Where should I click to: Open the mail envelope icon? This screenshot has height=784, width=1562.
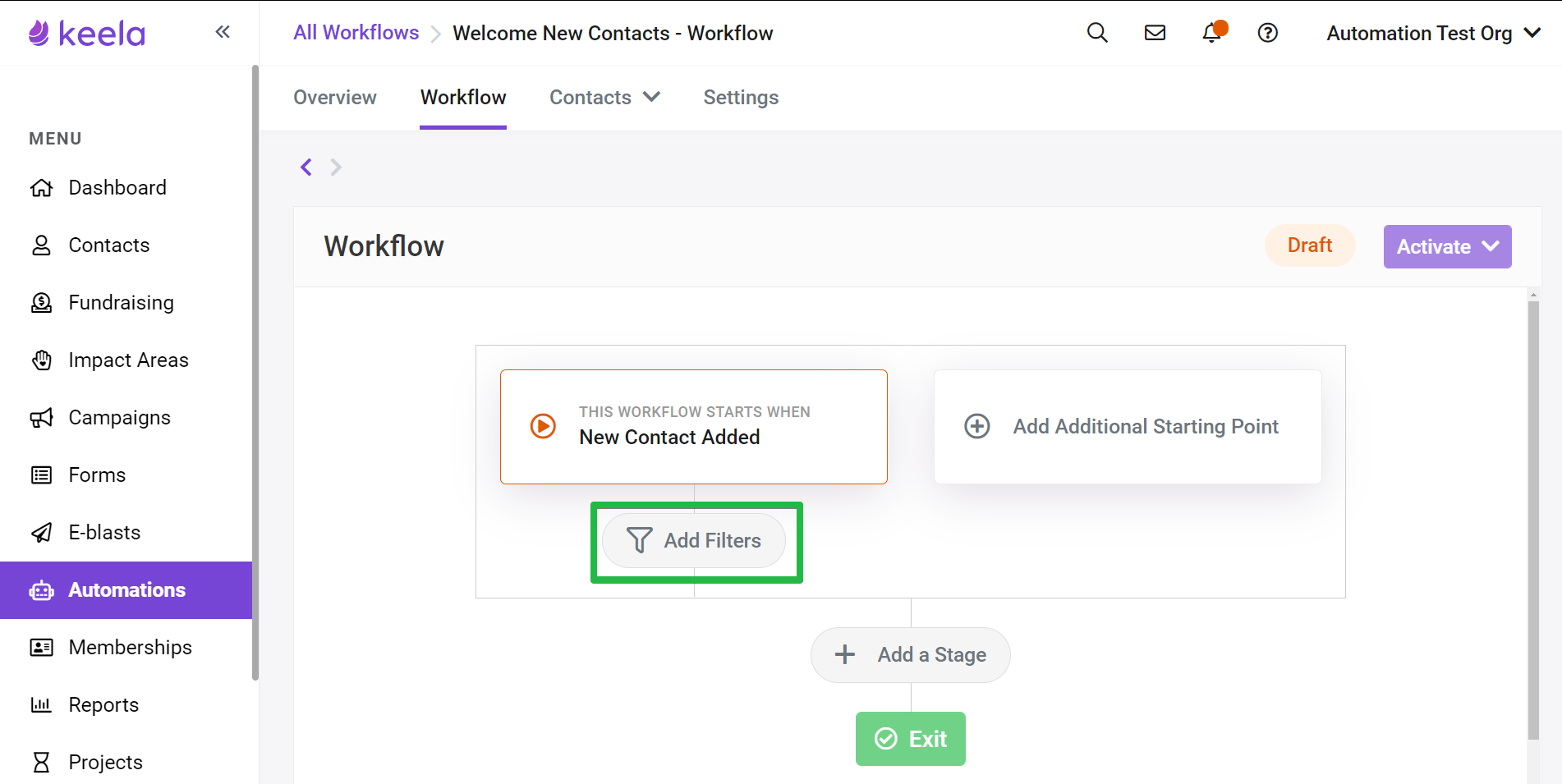(x=1155, y=33)
